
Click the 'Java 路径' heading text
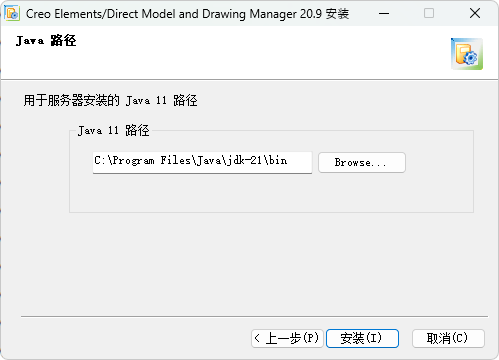(x=46, y=41)
